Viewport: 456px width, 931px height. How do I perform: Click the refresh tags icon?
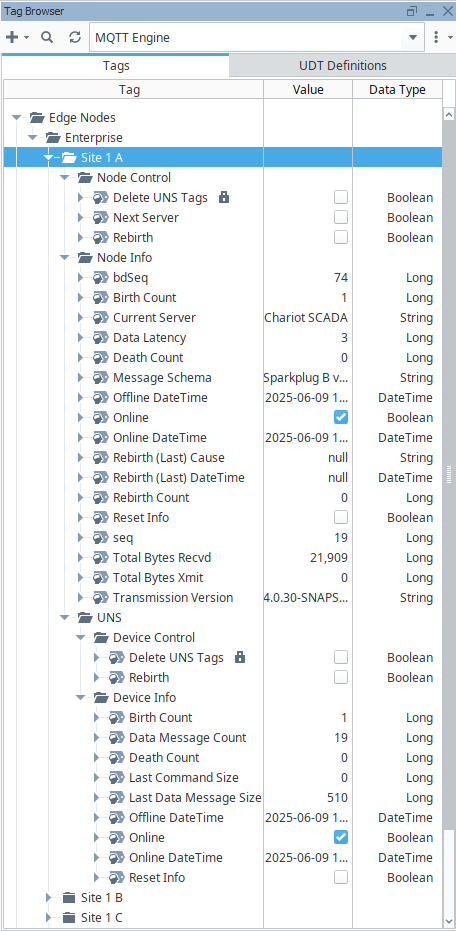pyautogui.click(x=75, y=37)
